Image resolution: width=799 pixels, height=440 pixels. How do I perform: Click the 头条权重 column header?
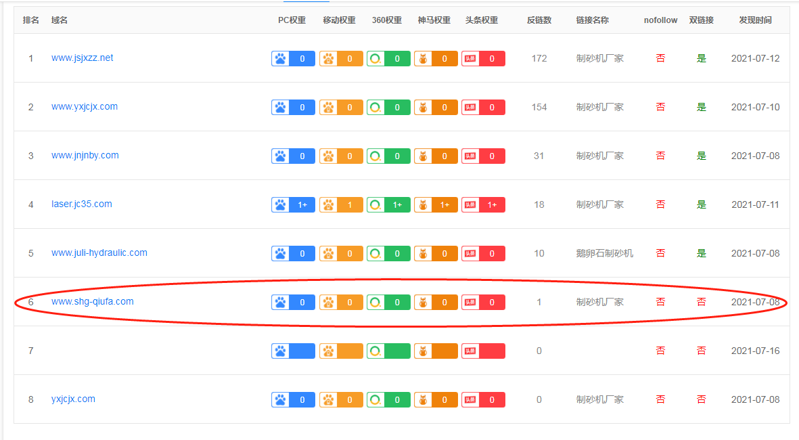point(482,20)
